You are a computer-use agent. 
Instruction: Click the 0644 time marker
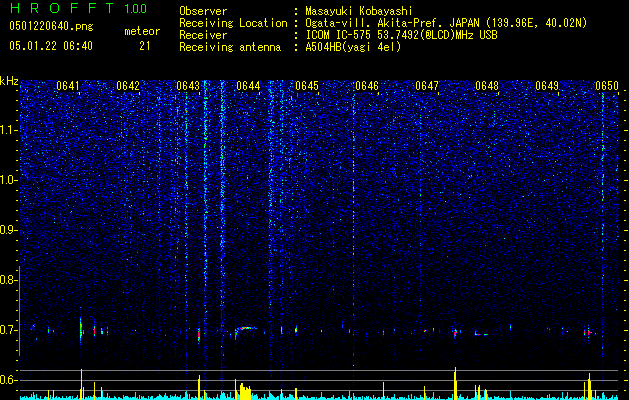point(248,86)
